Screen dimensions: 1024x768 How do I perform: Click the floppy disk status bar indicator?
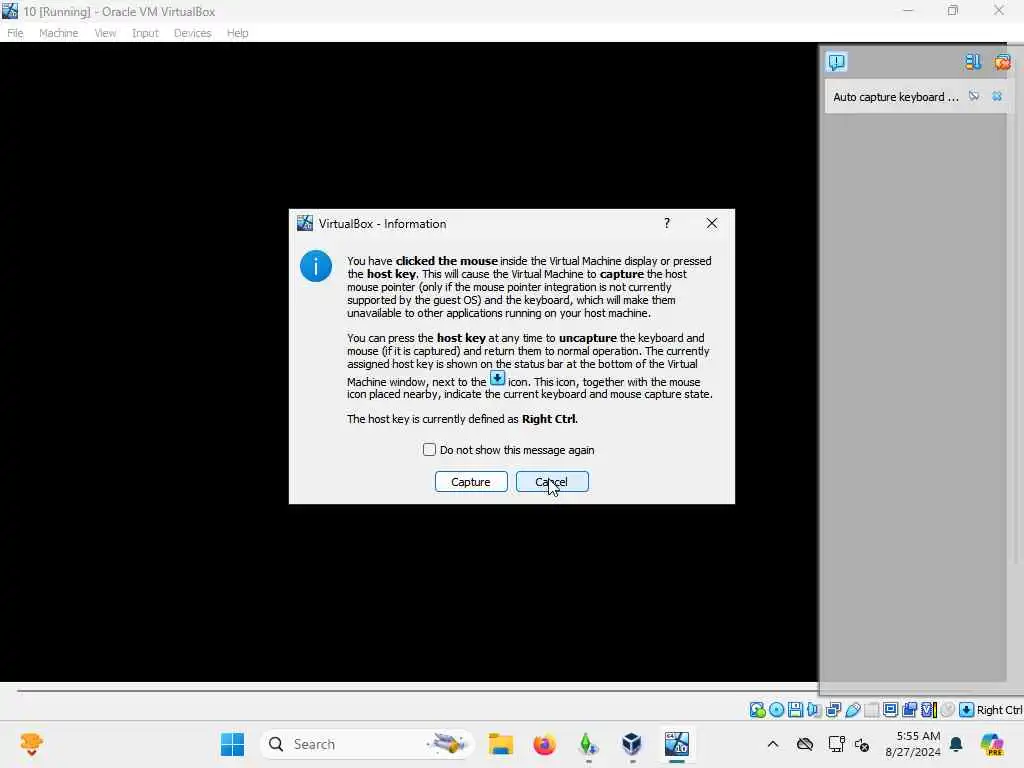(x=795, y=710)
